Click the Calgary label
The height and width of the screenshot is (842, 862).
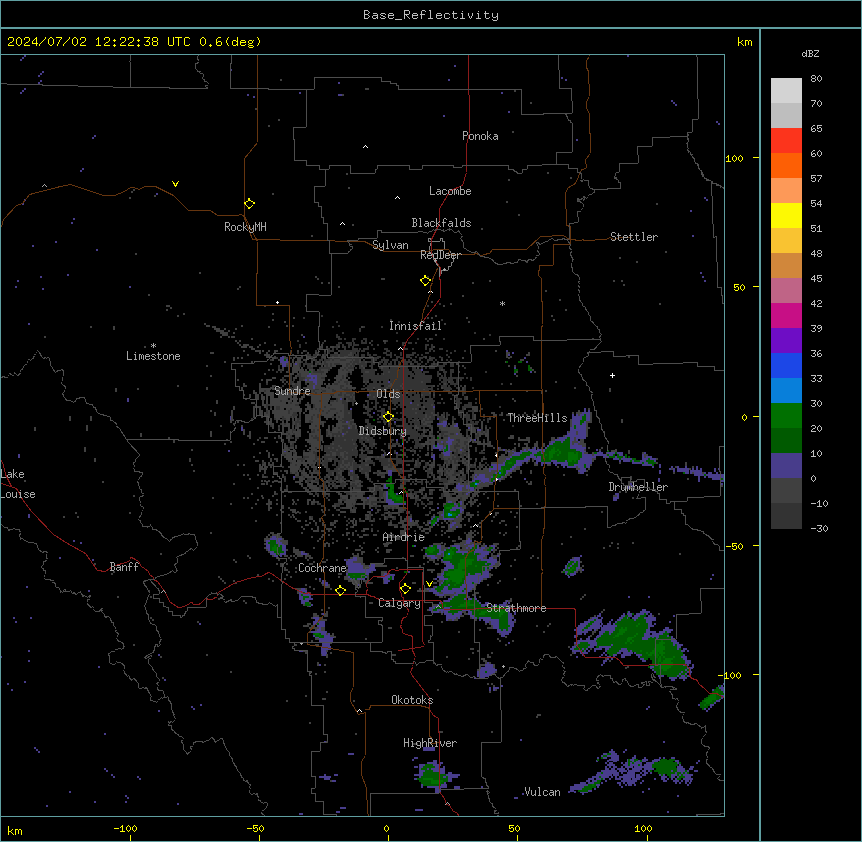point(400,603)
